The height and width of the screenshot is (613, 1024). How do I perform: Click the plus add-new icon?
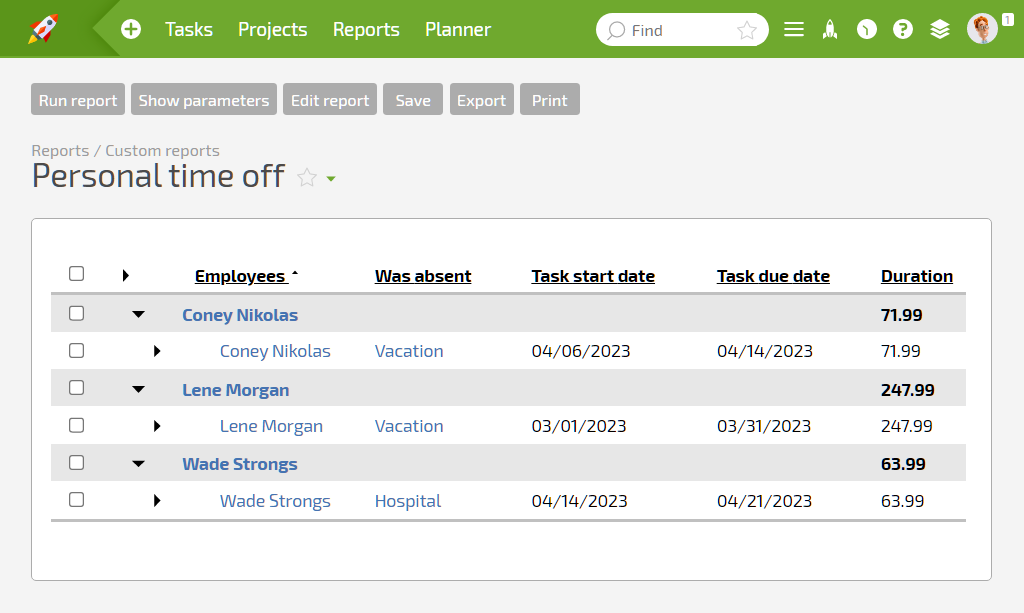tap(131, 29)
